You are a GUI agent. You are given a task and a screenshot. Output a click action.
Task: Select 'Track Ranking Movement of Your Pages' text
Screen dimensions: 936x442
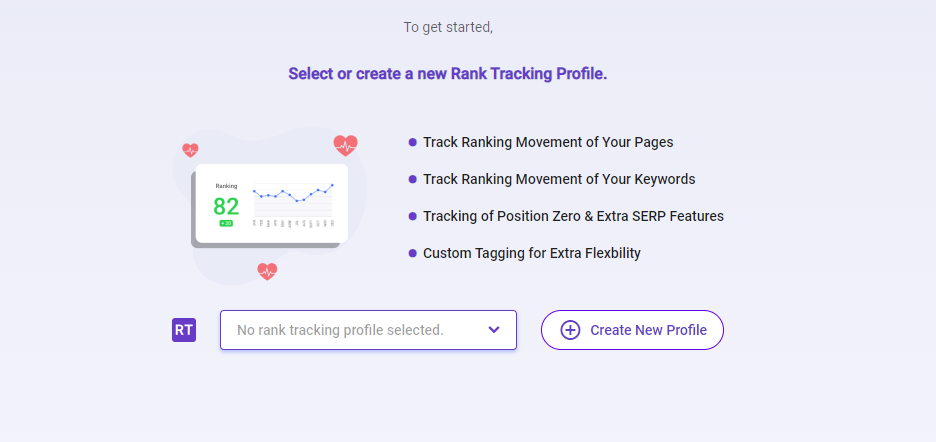click(x=548, y=142)
